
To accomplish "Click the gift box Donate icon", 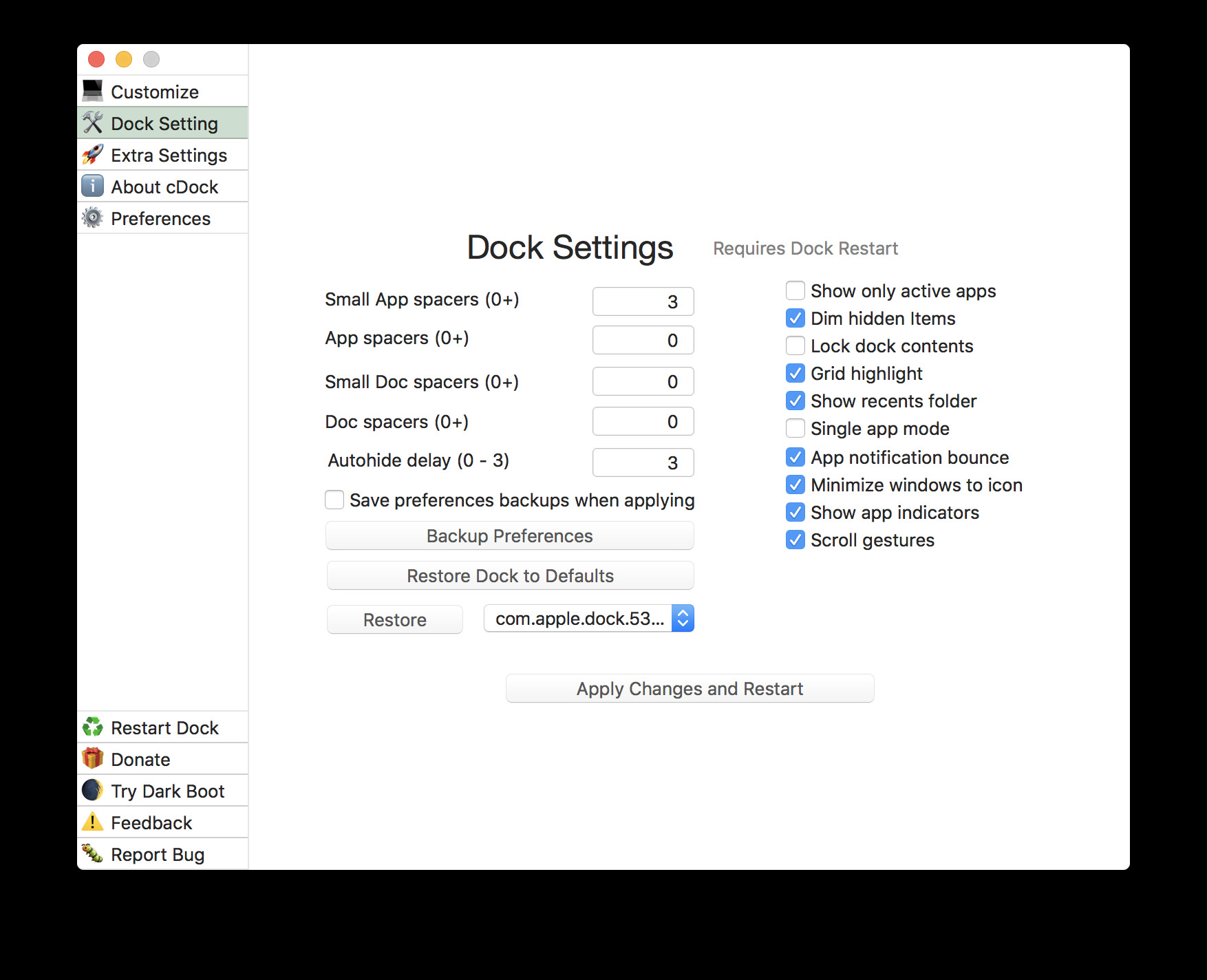I will point(93,759).
